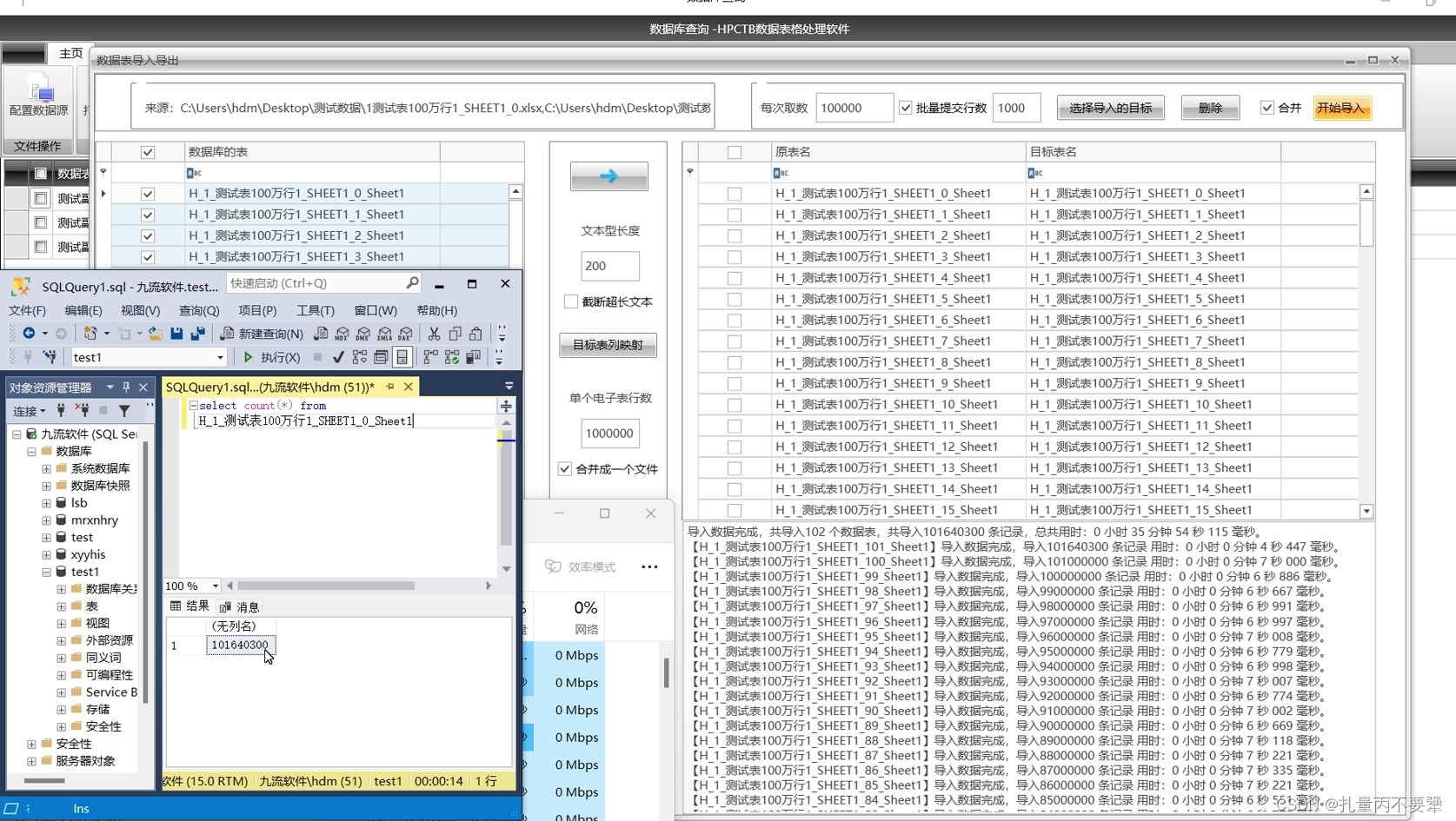The width and height of the screenshot is (1456, 821).
Task: Click the 目标表列映射 button
Action: (608, 345)
